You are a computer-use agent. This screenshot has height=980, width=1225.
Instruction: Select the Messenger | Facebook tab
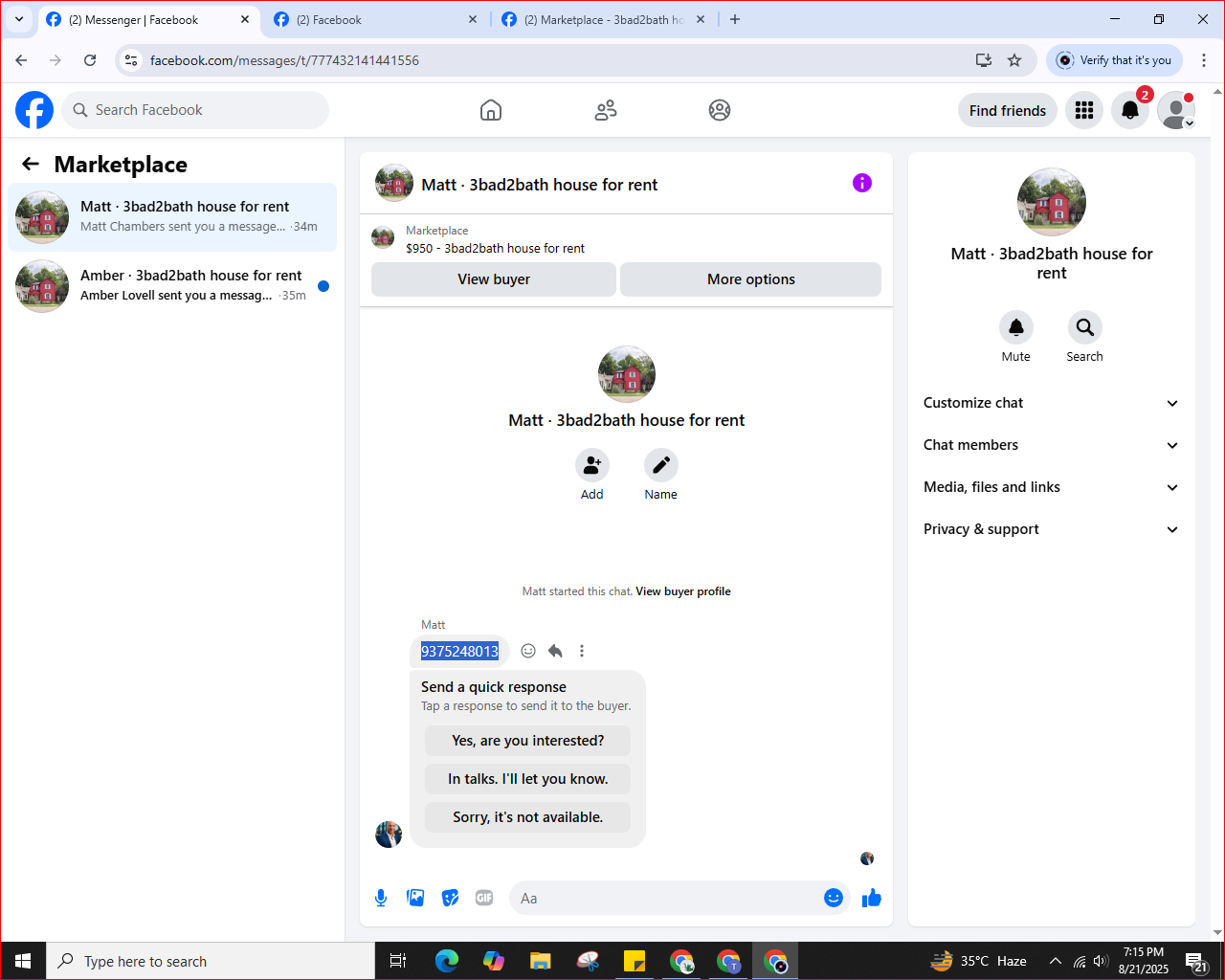tap(146, 19)
